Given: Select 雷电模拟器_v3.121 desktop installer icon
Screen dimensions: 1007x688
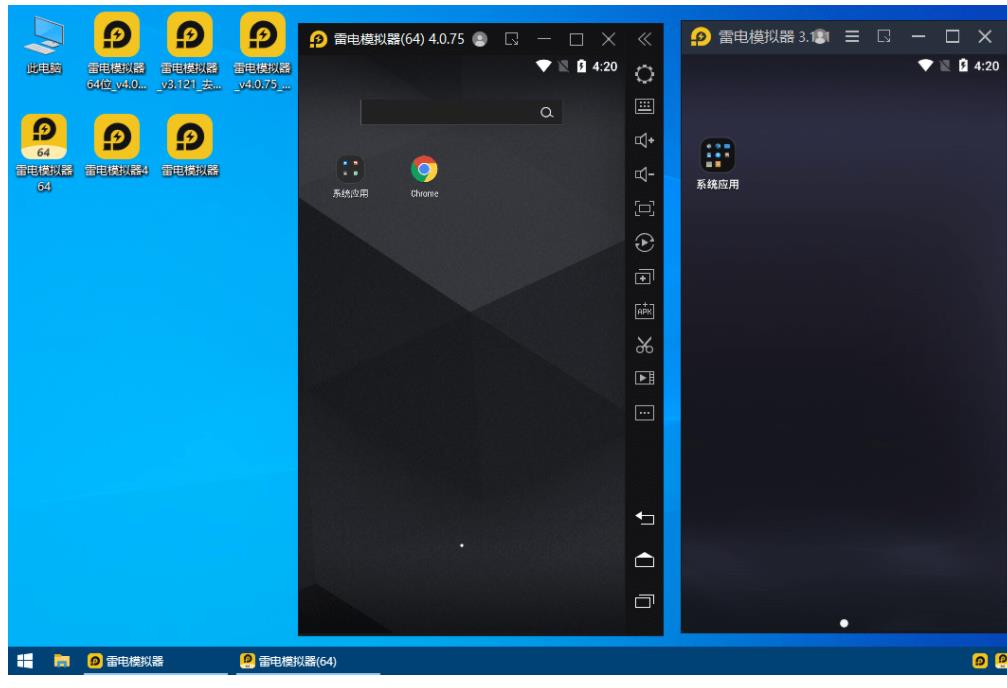Looking at the screenshot, I should (189, 52).
